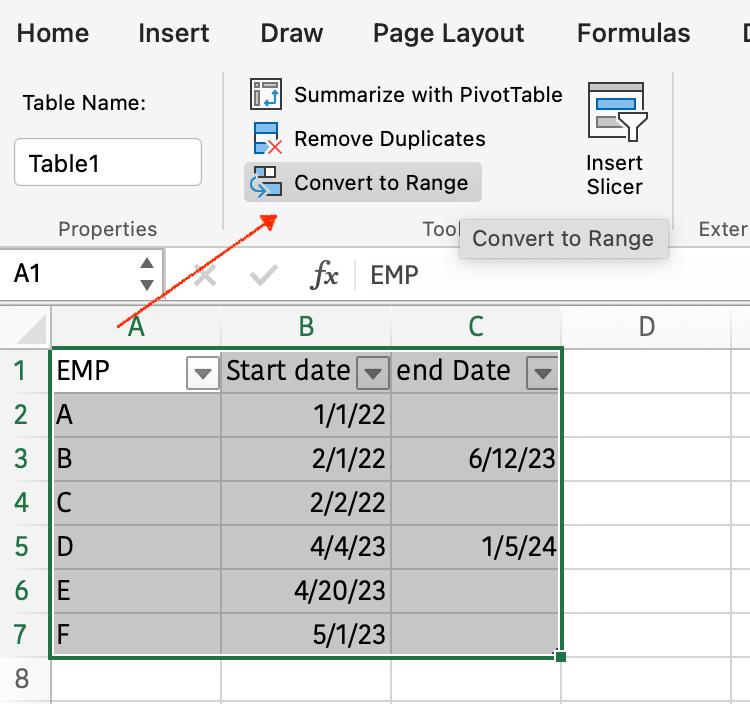The image size is (750, 704).
Task: Click the 4/4/23 start date cell
Action: click(306, 547)
